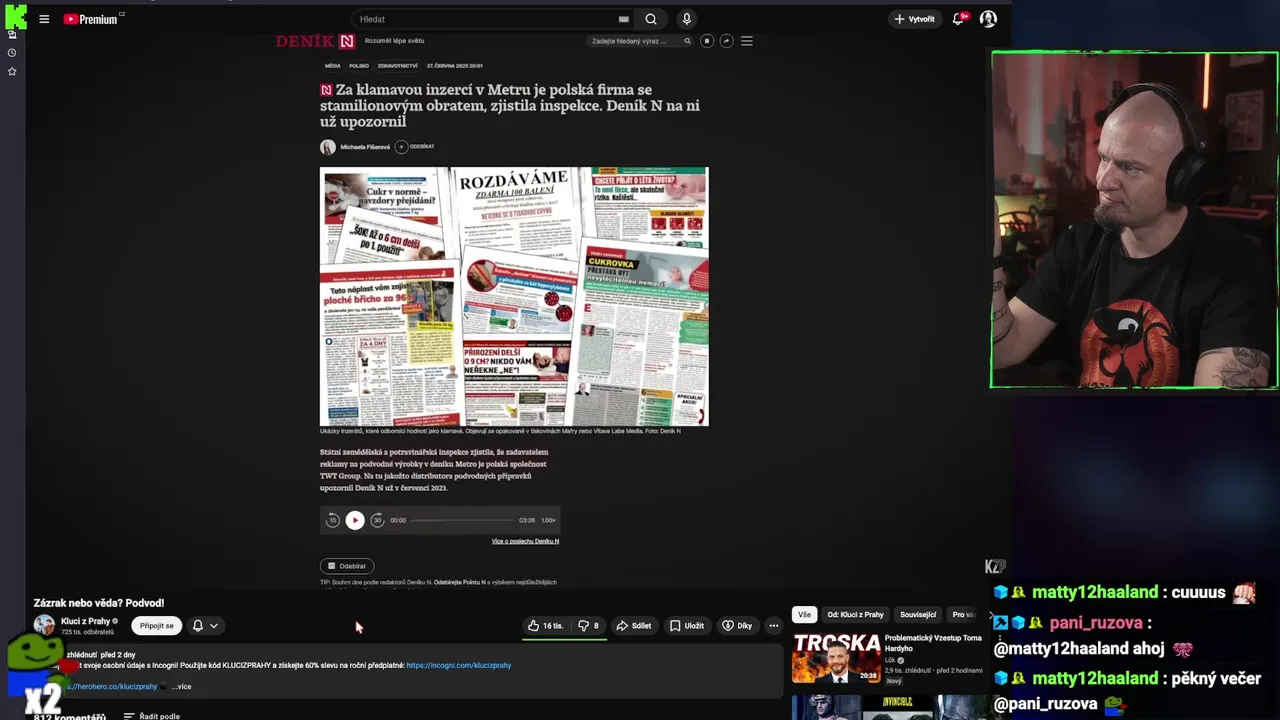The width and height of the screenshot is (1280, 720).
Task: Open the Kluci z Prahy channel name
Action: point(86,621)
